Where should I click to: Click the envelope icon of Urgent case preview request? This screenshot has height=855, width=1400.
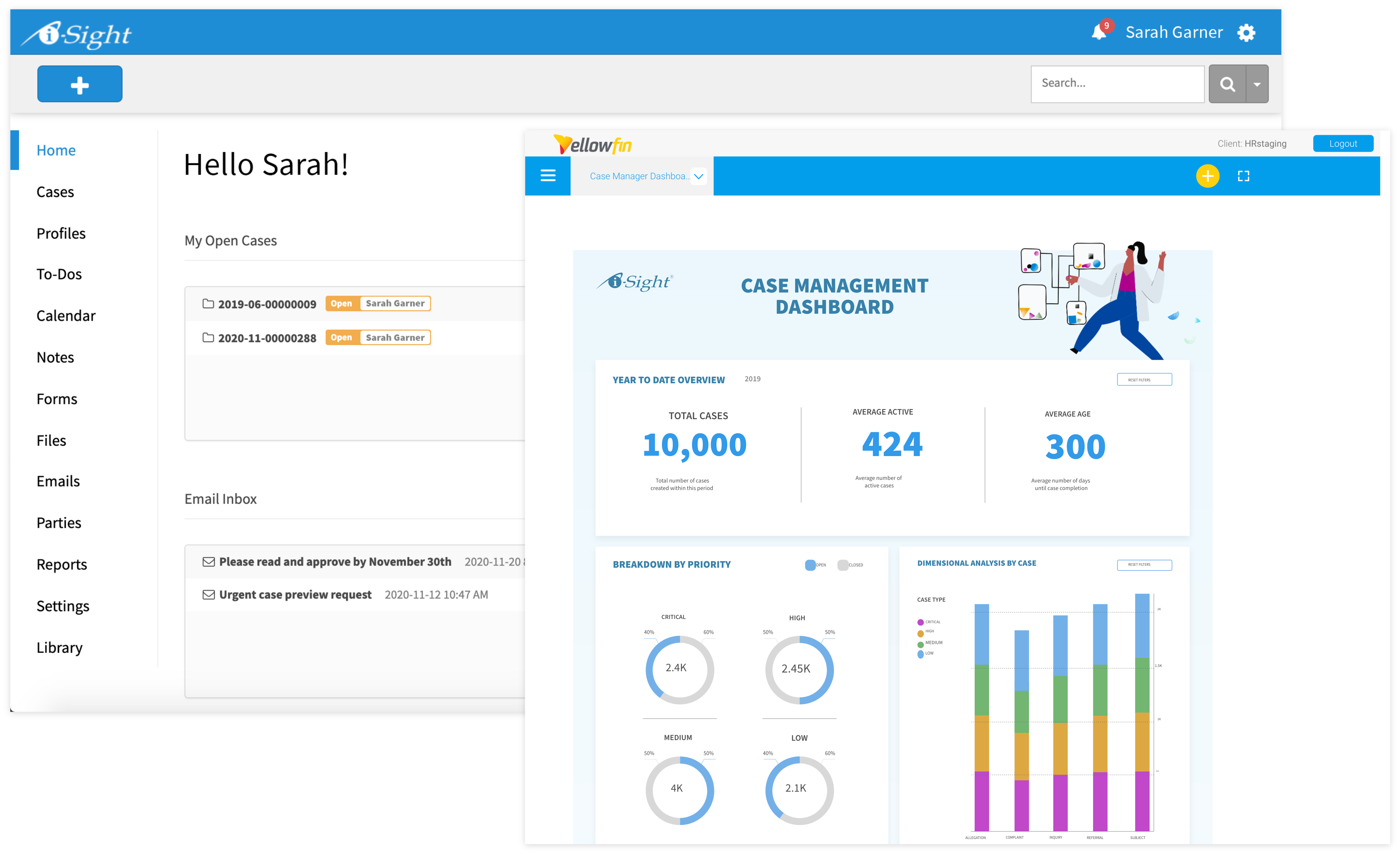point(209,594)
